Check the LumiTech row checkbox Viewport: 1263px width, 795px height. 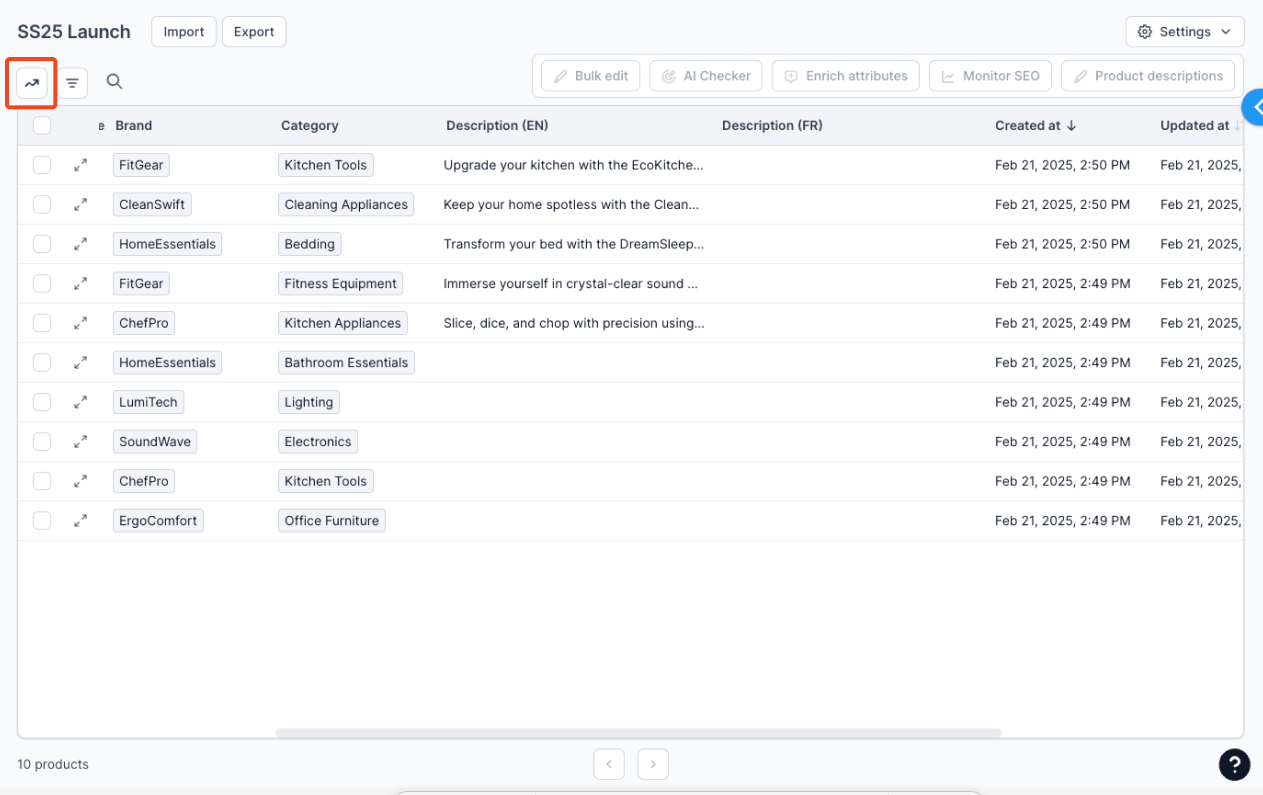point(42,402)
